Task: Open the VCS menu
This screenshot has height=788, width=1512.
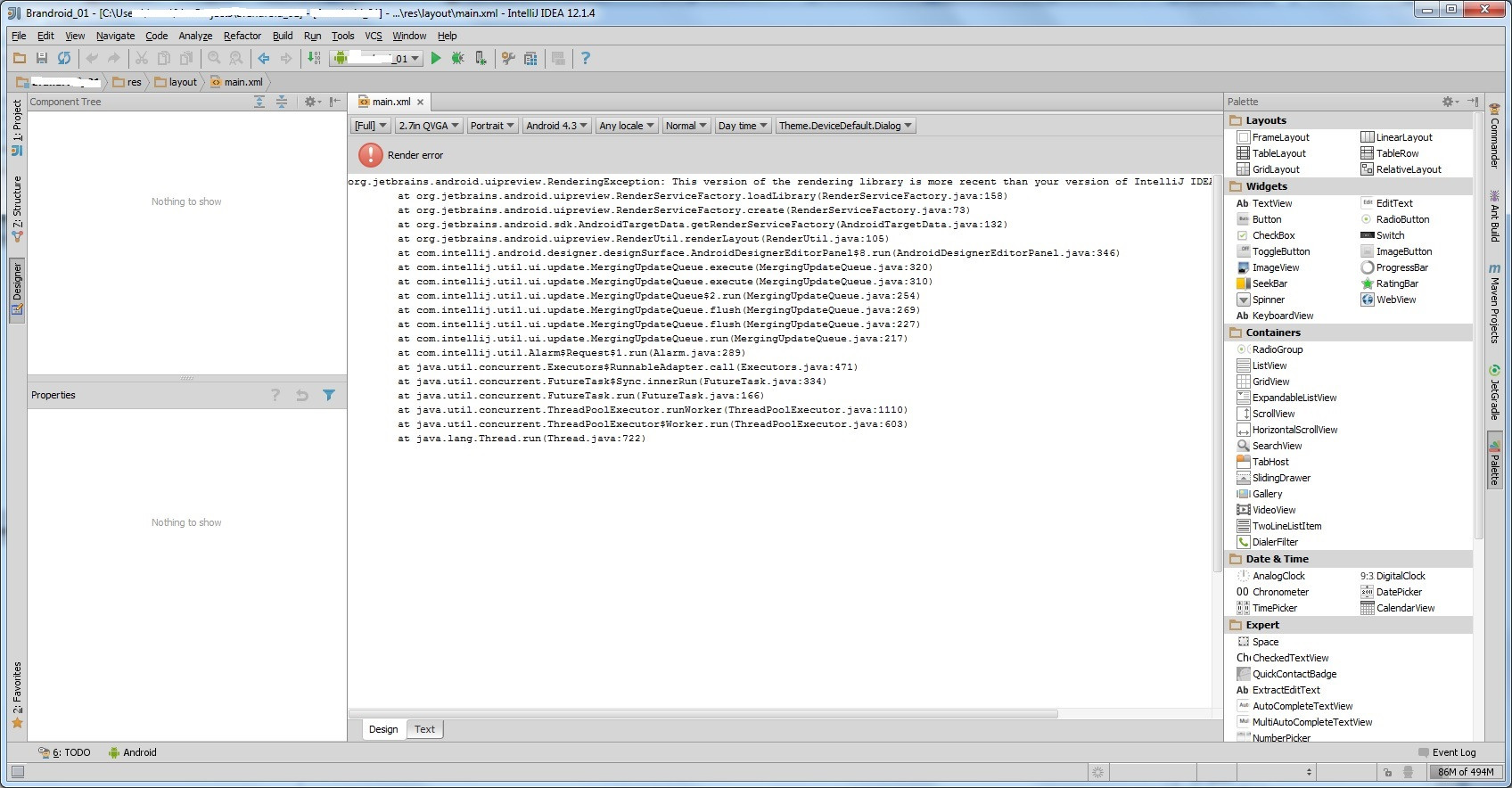Action: click(x=374, y=36)
